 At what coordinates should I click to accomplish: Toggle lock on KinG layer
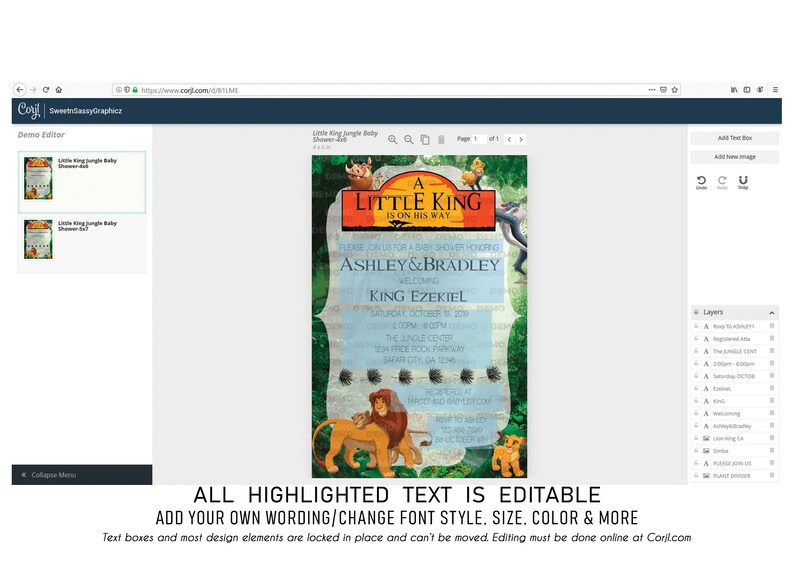pos(696,400)
